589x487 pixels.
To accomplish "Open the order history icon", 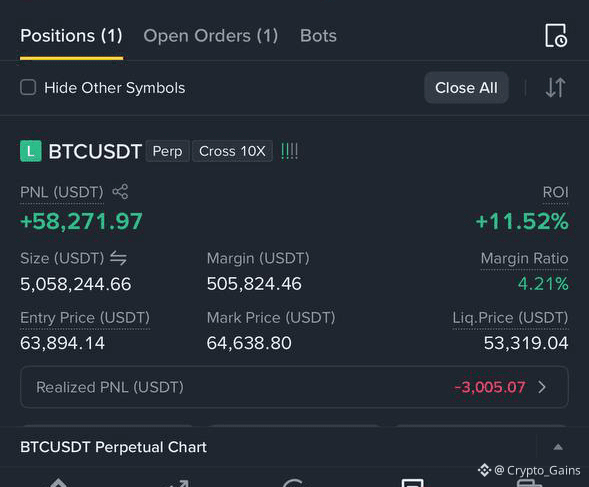I will 556,36.
